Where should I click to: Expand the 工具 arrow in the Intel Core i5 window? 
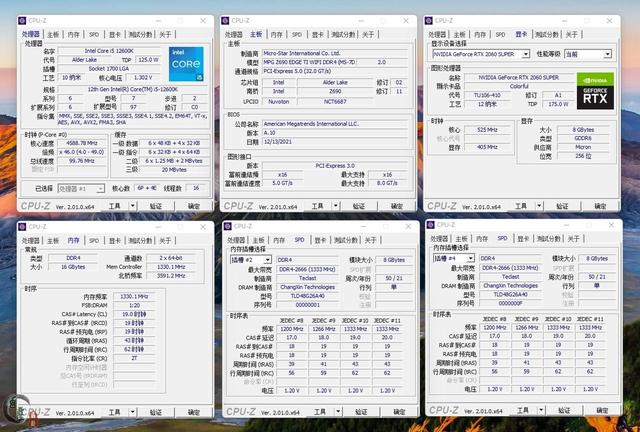tap(132, 206)
